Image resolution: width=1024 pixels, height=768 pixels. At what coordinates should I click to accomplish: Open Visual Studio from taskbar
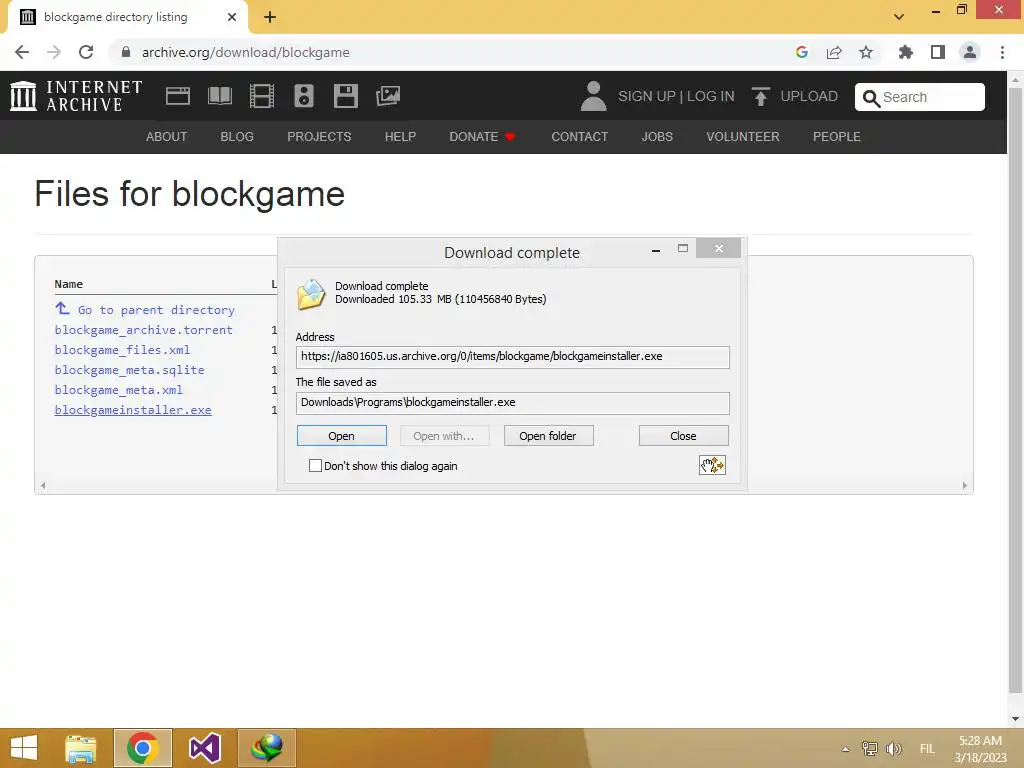pos(204,748)
